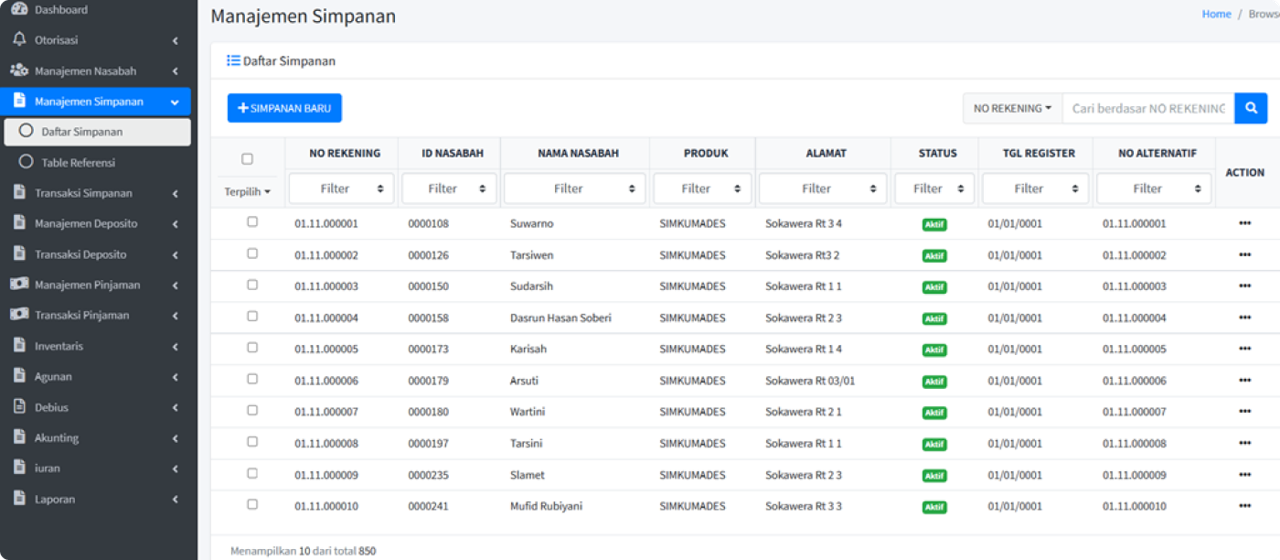Select the checkbox for Karisah's row
Screen dimensions: 1280x560
pyautogui.click(x=252, y=348)
